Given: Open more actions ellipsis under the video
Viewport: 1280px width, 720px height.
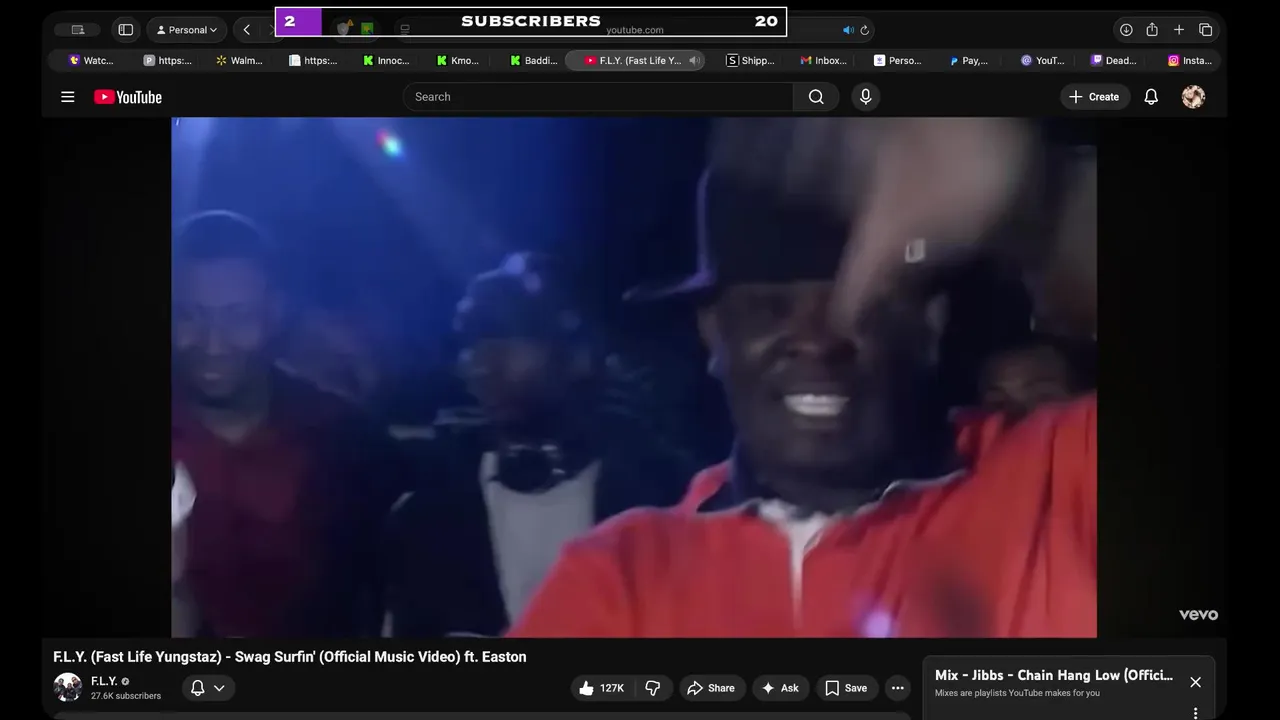Looking at the screenshot, I should [898, 688].
